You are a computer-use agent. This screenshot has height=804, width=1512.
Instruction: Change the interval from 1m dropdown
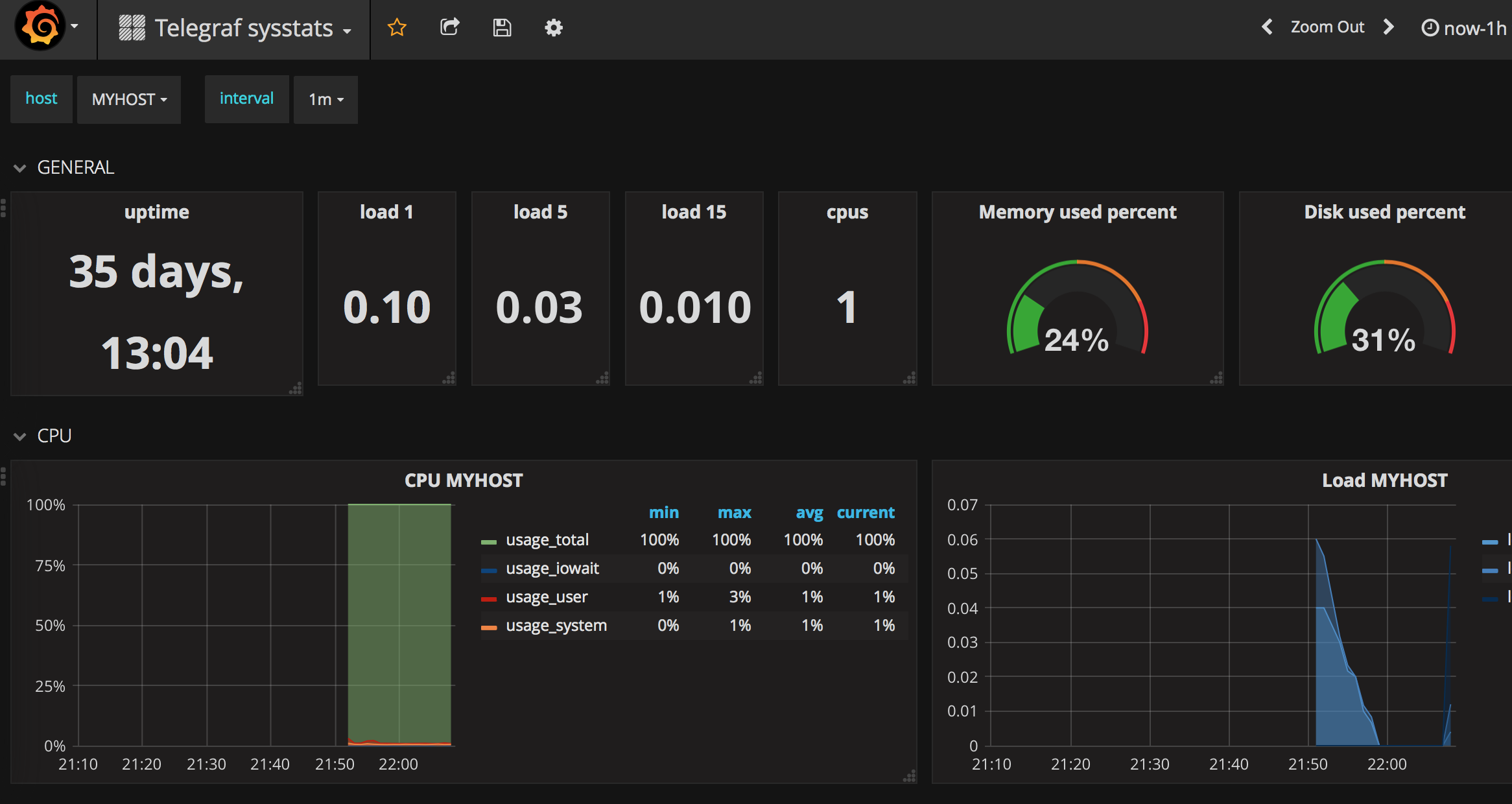(x=325, y=99)
